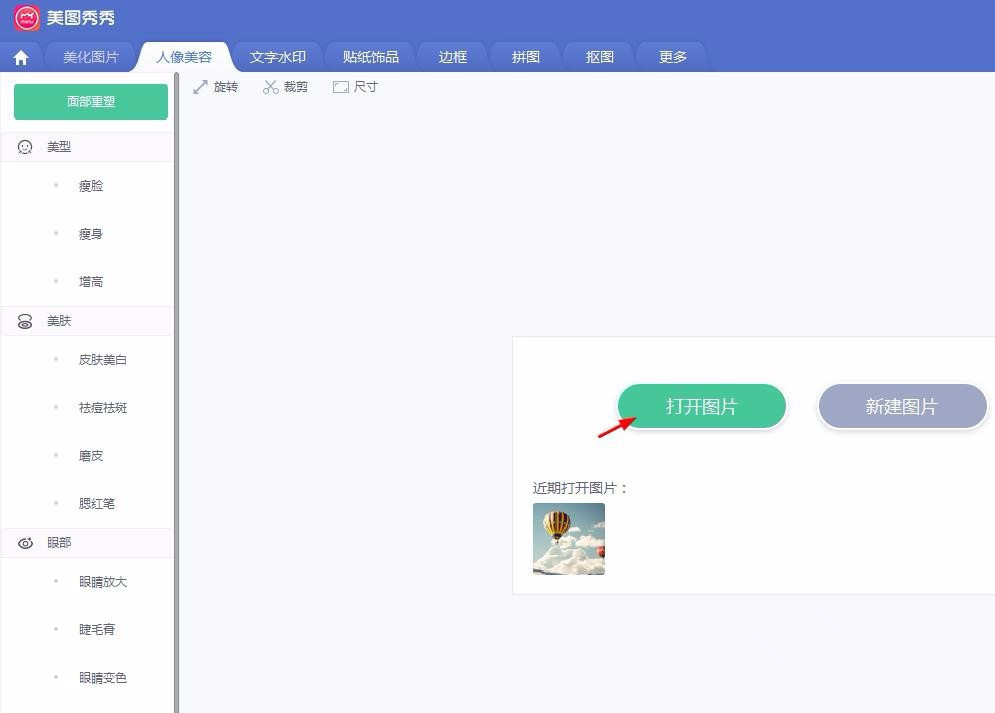Choose the 瘦身 option

[91, 234]
